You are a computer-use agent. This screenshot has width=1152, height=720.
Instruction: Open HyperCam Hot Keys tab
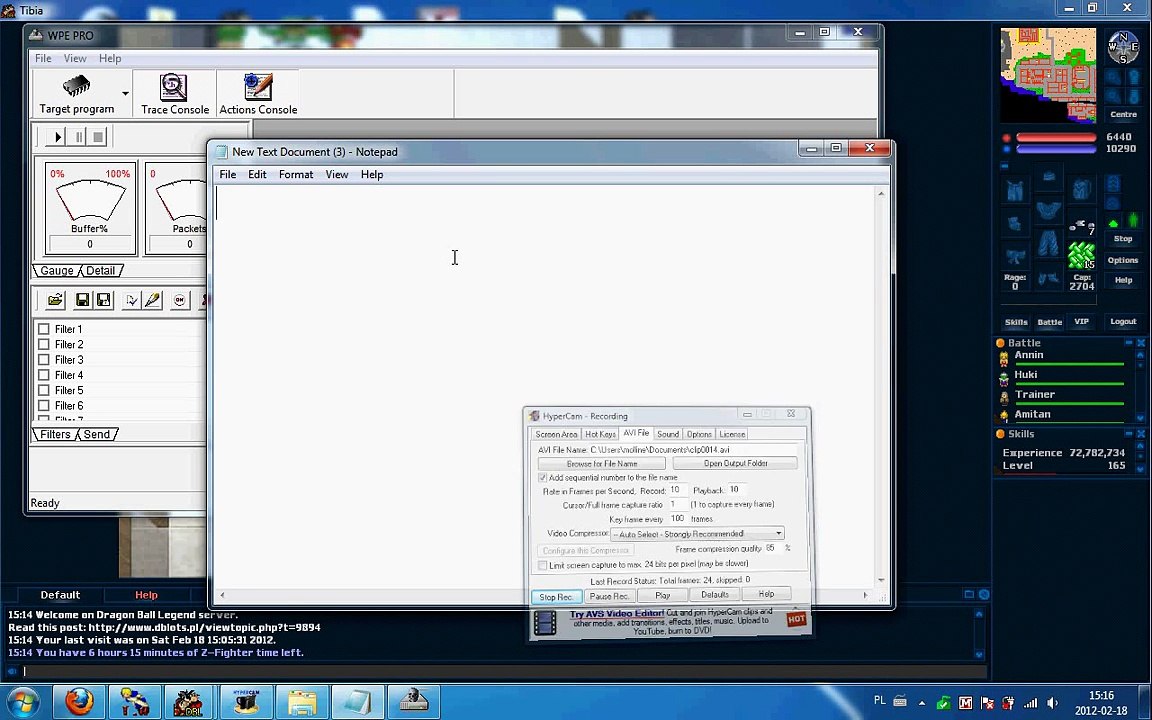[x=600, y=434]
